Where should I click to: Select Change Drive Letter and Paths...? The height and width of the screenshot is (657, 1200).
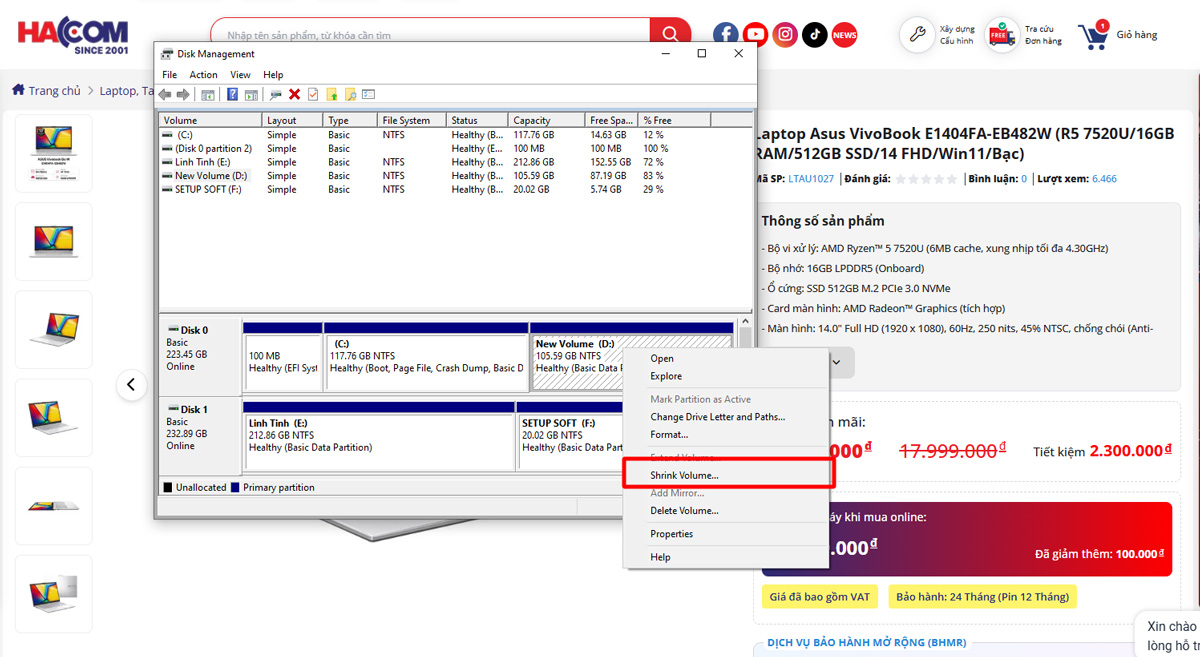717,417
